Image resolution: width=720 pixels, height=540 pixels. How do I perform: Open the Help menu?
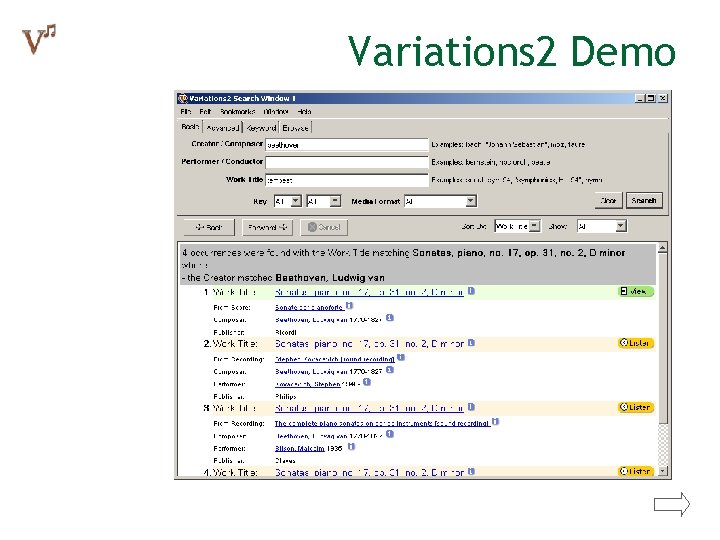304,112
